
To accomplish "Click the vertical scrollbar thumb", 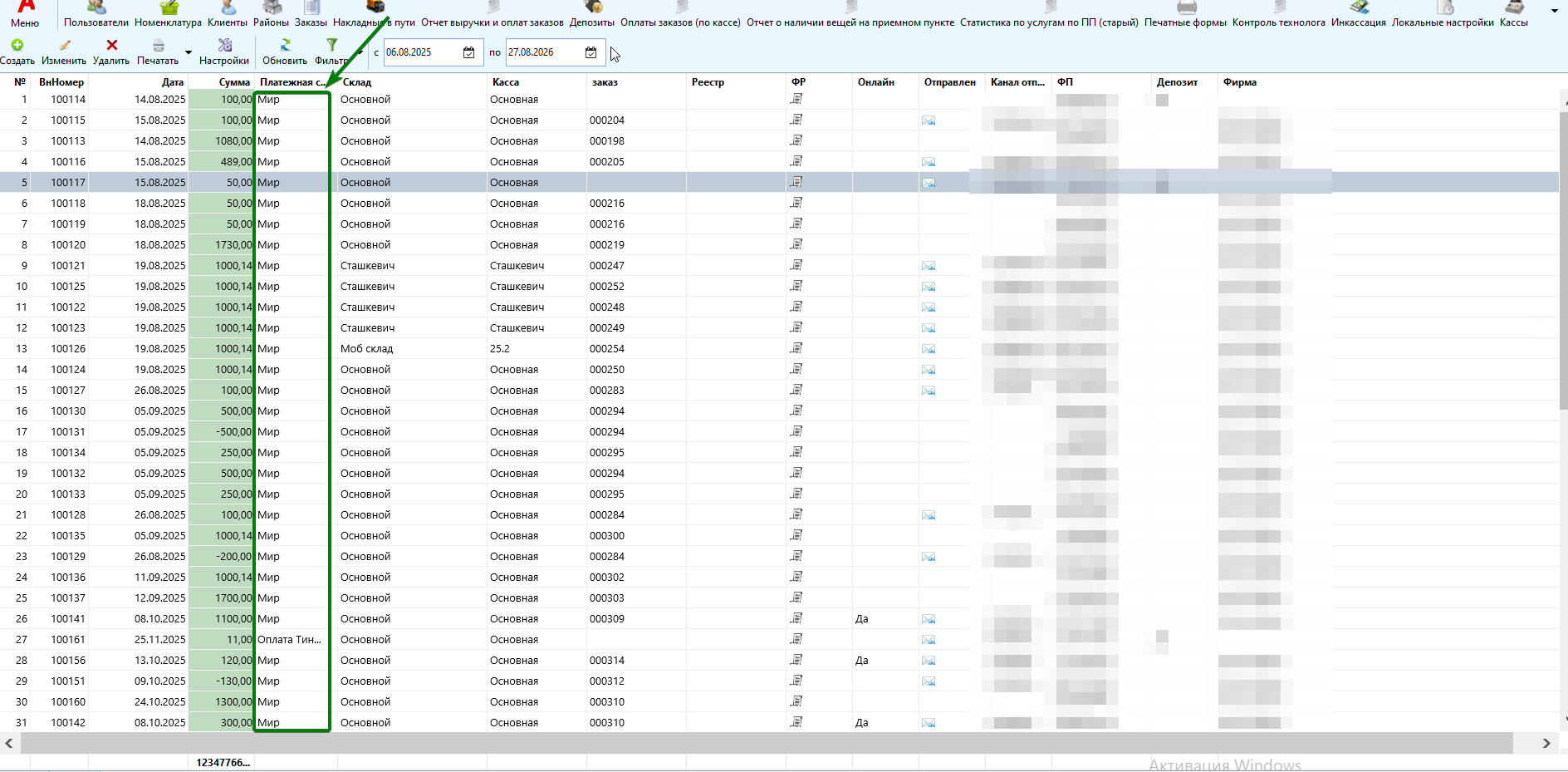I will 1563,259.
